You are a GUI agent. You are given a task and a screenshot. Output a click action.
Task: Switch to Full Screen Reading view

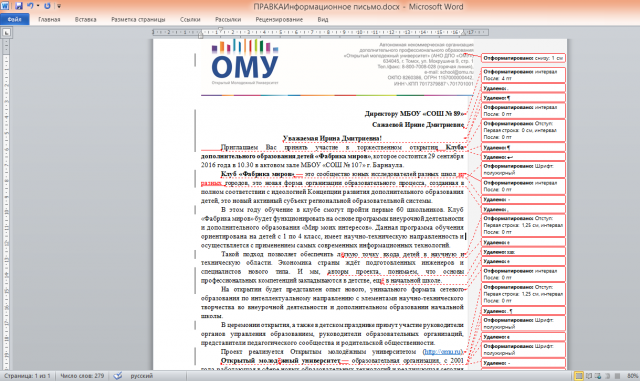(589, 376)
